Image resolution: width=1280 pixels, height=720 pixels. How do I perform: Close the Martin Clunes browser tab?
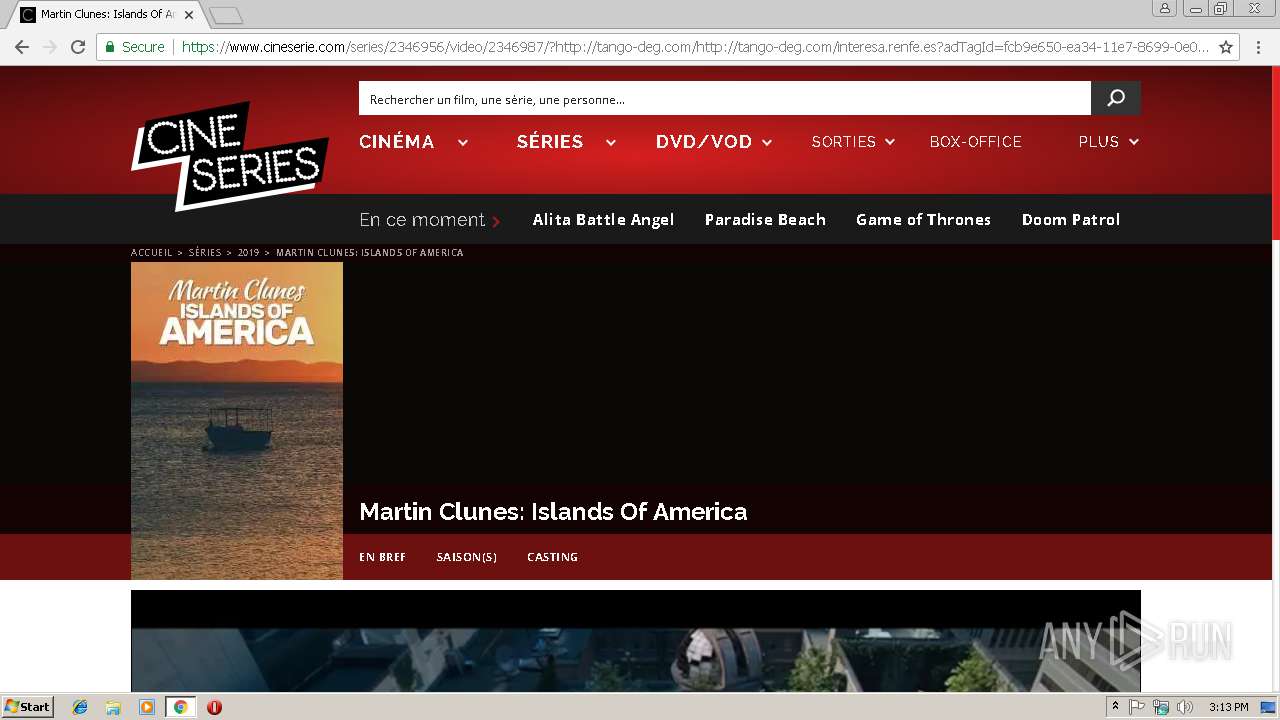pyautogui.click(x=188, y=15)
